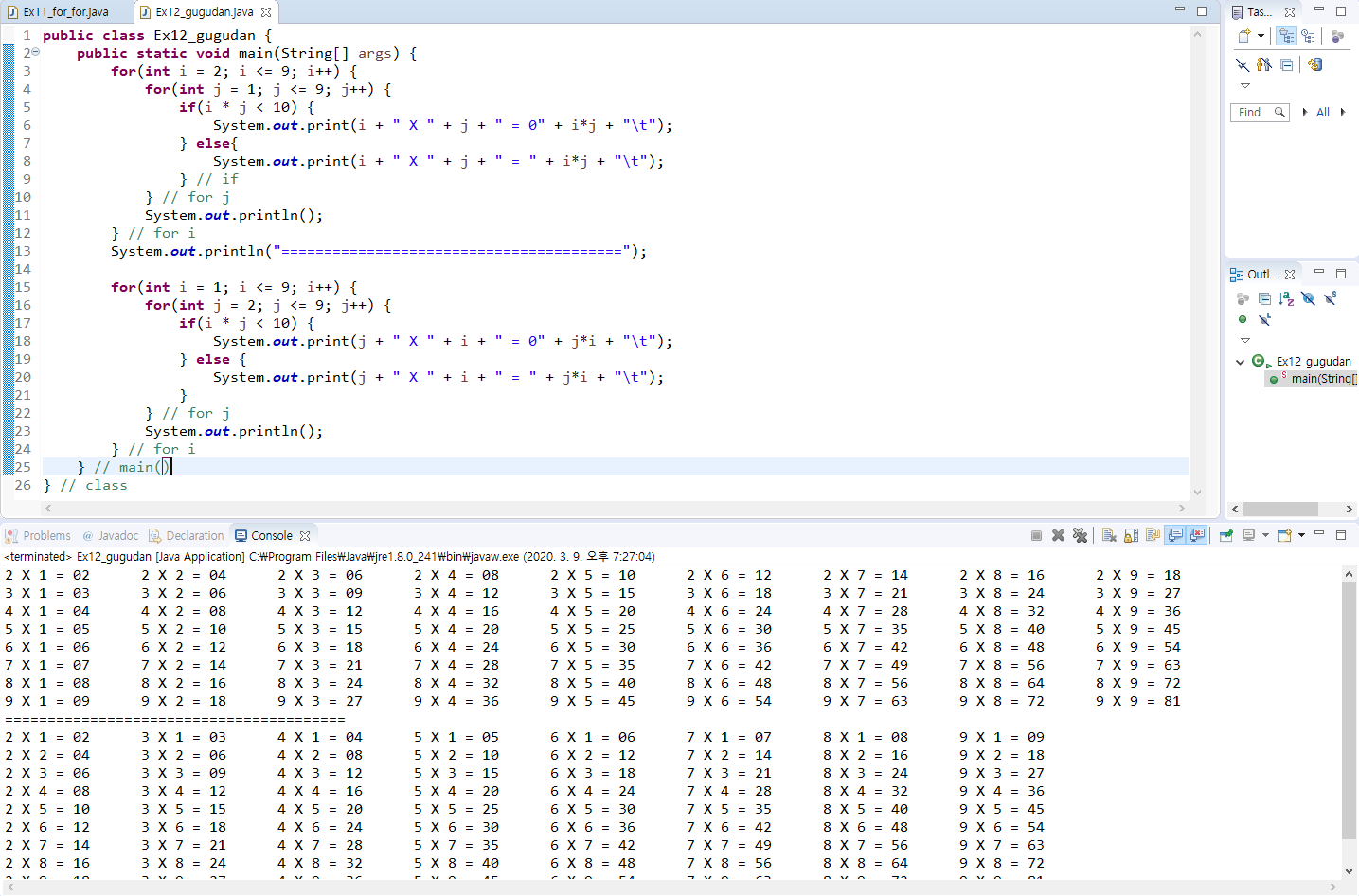Switch to the Problems tab

pyautogui.click(x=38, y=536)
